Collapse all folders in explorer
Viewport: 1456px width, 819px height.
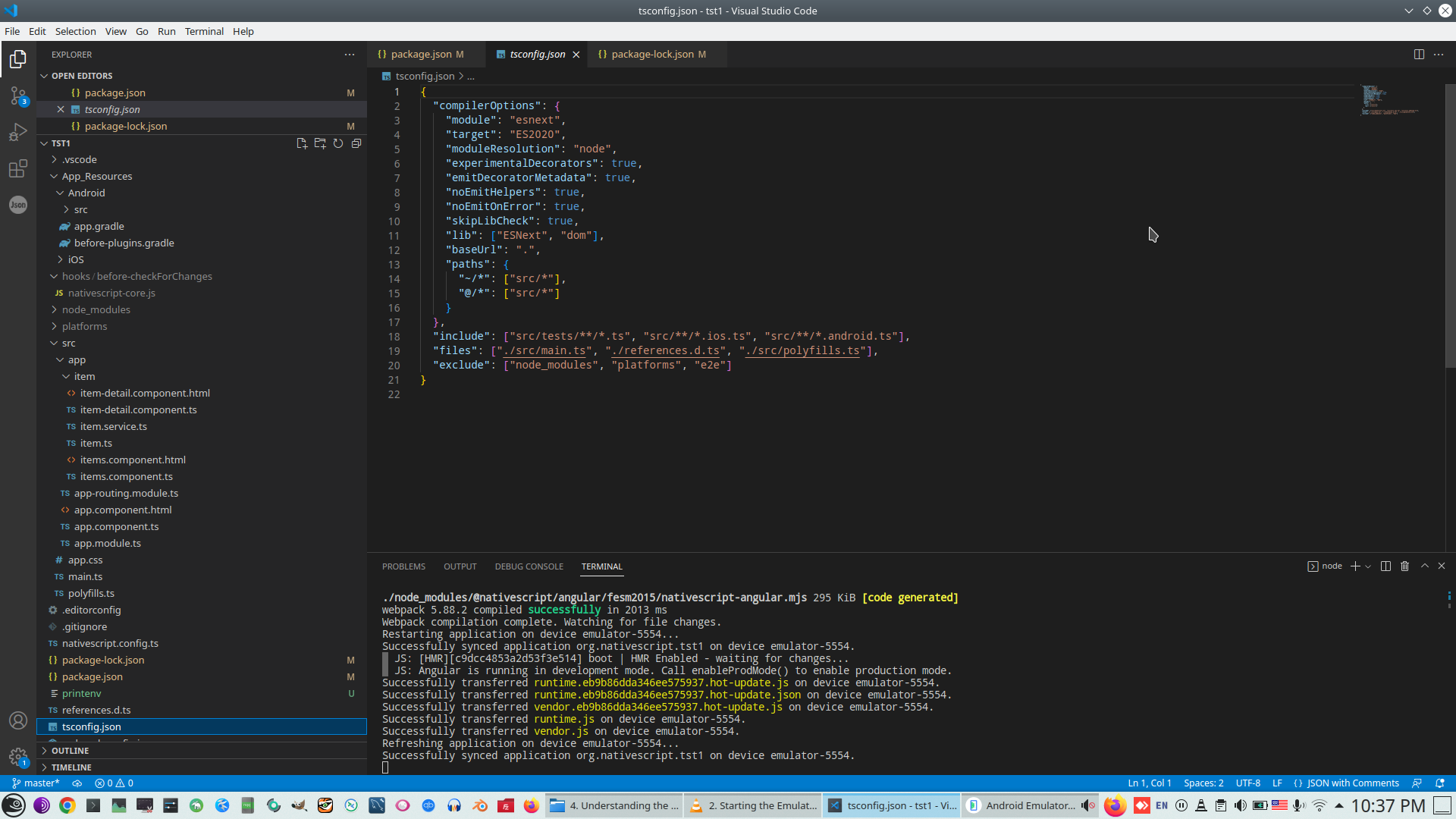356,143
